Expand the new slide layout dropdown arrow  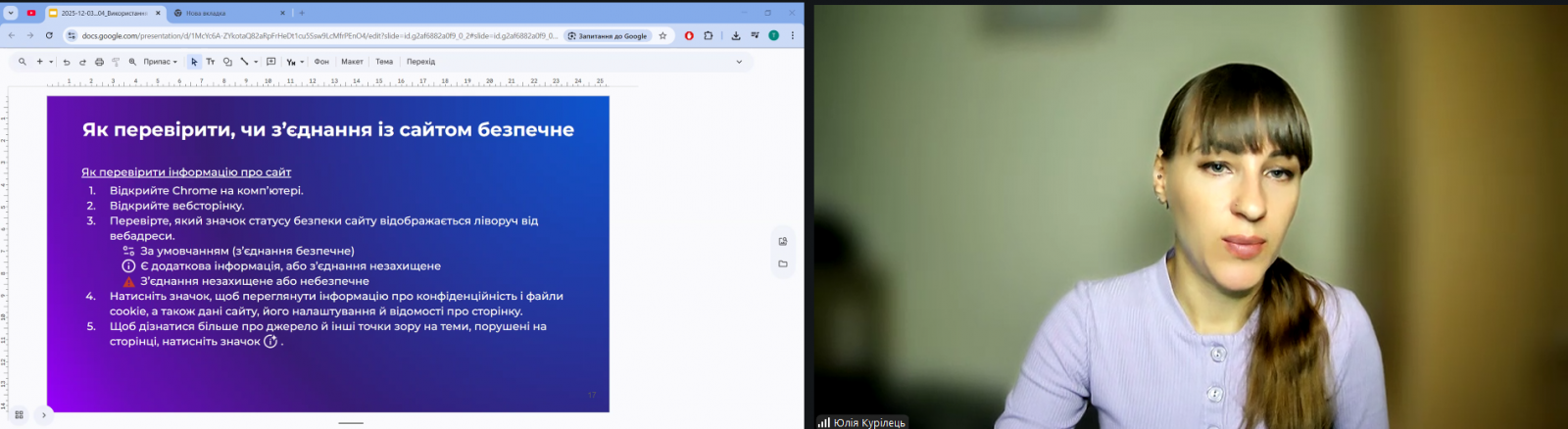pos(51,62)
